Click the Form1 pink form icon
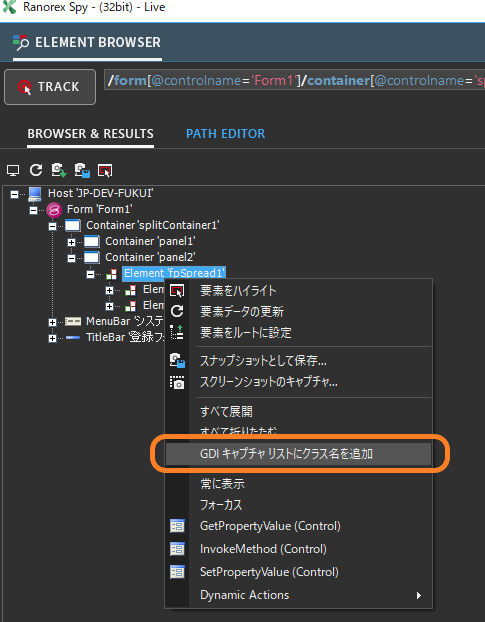This screenshot has width=485, height=622. point(54,210)
